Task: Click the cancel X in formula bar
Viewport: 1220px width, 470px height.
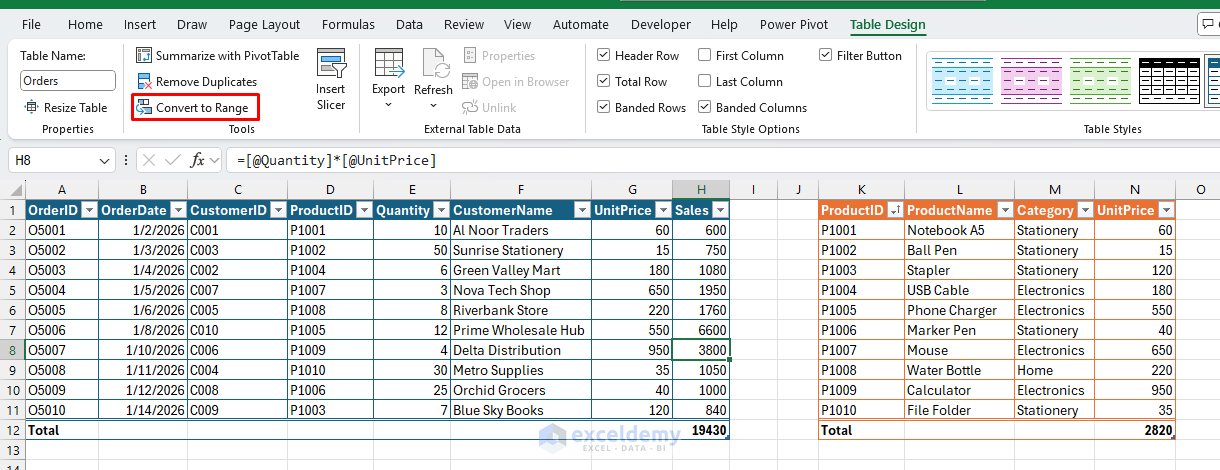Action: coord(149,160)
